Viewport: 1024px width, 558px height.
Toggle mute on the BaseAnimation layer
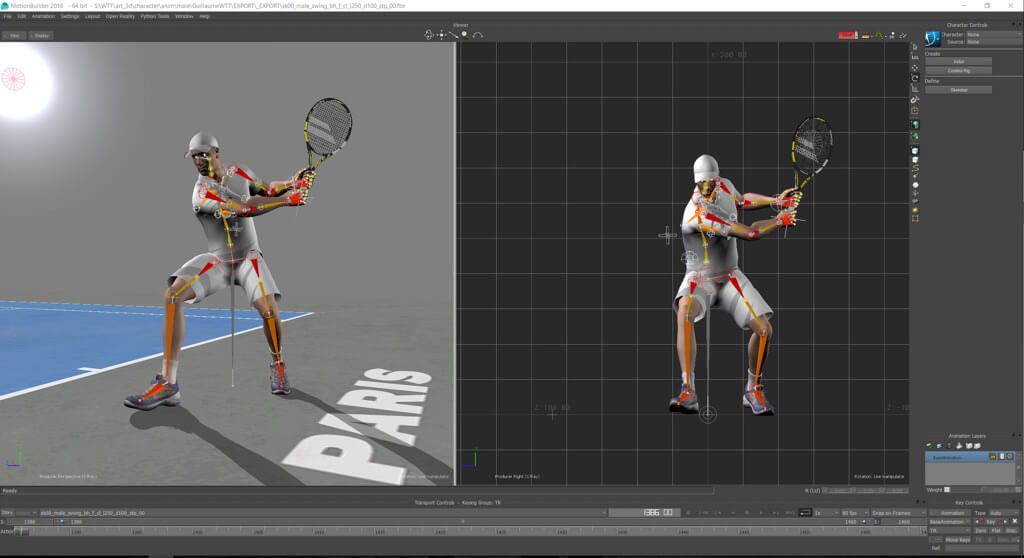(x=1010, y=457)
